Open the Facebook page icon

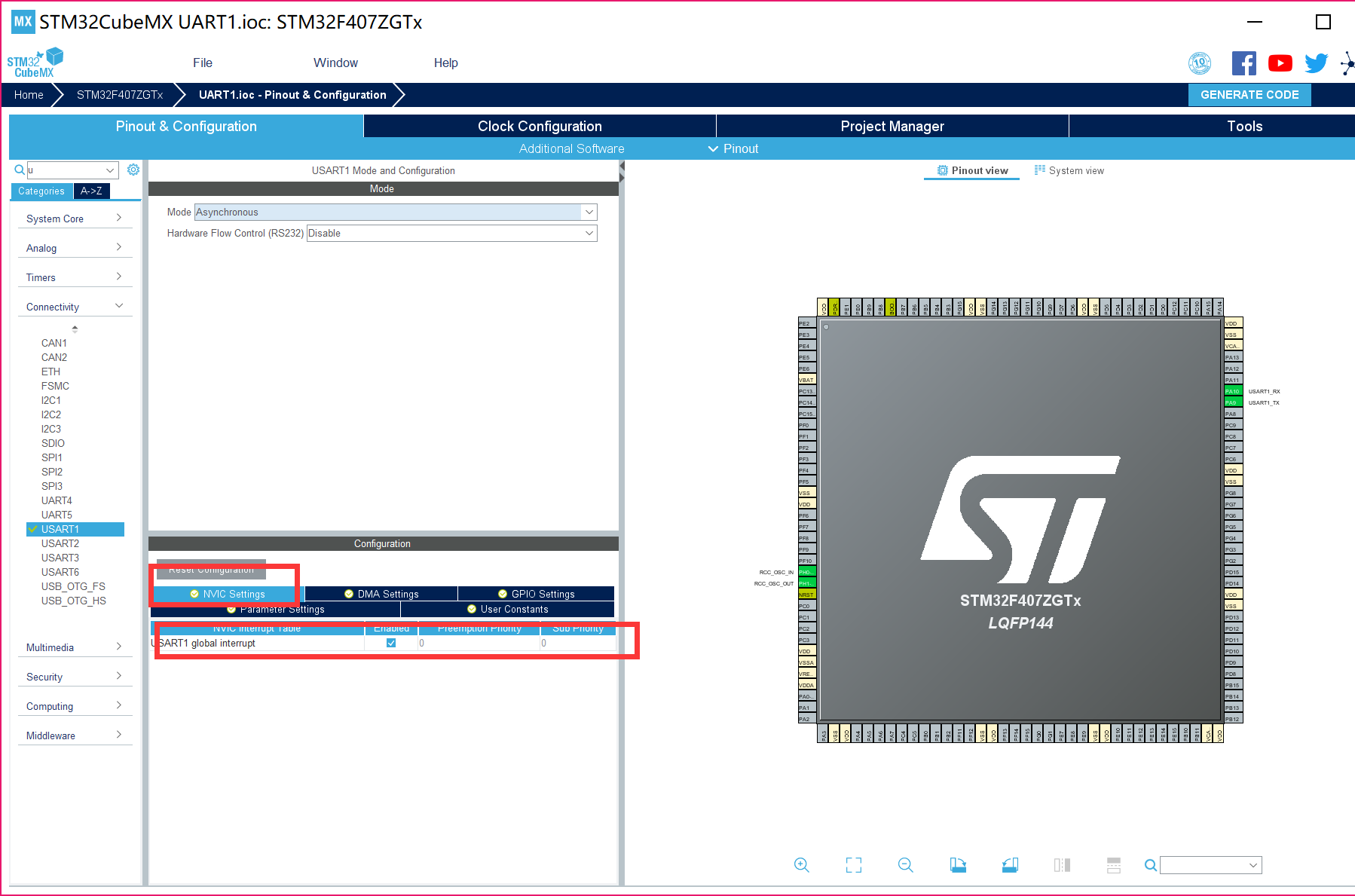coord(1243,63)
